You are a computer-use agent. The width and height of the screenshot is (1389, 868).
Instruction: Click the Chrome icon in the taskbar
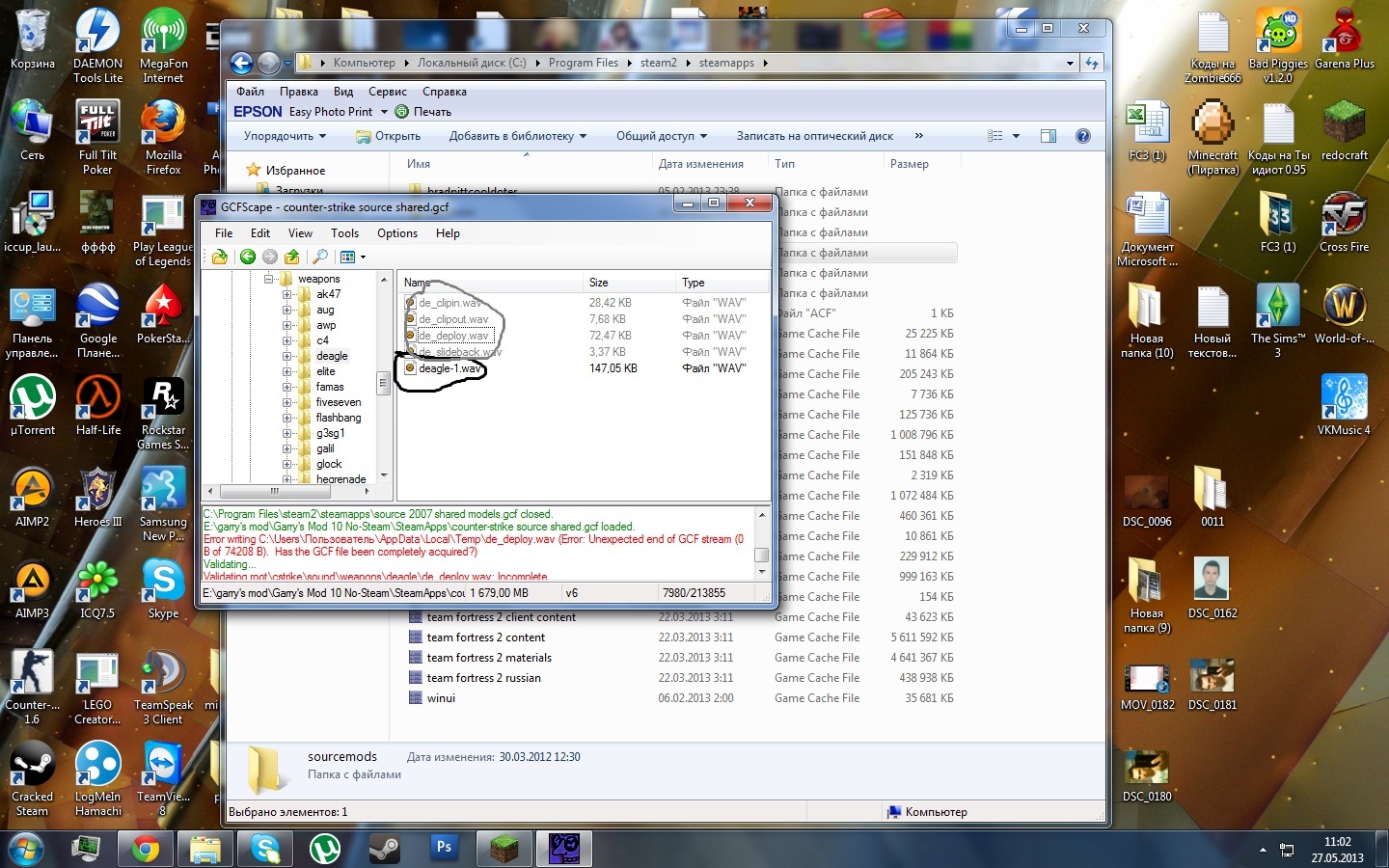tap(146, 849)
